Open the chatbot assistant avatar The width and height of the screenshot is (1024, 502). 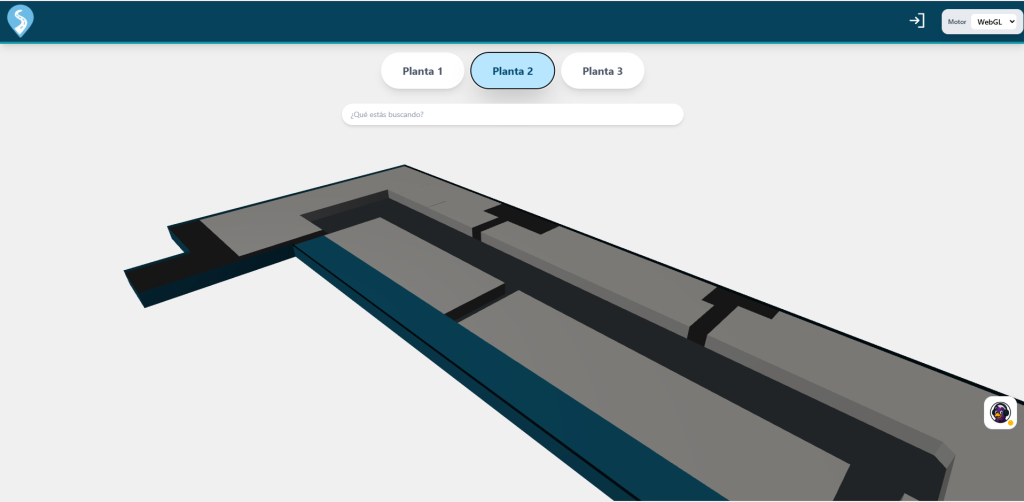pos(1000,413)
